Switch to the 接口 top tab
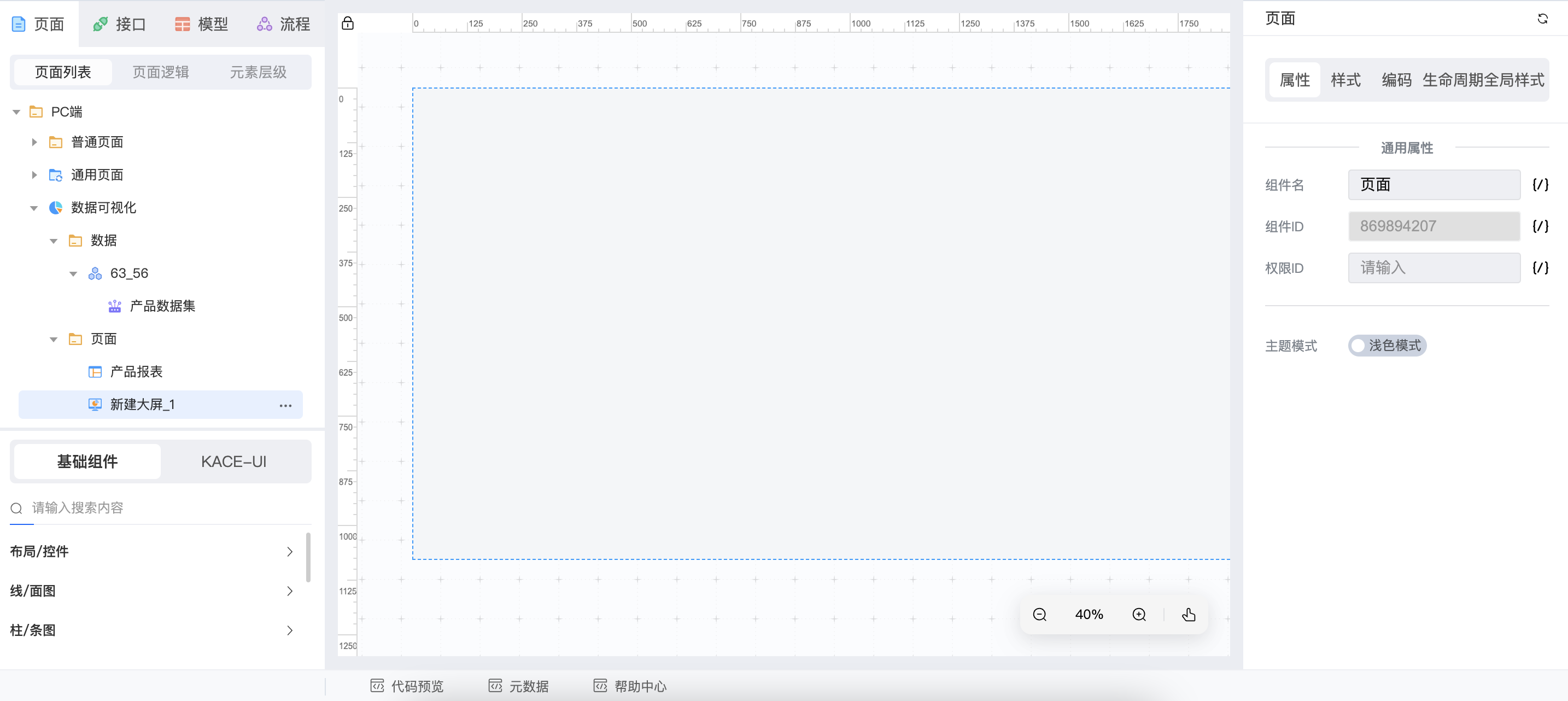This screenshot has width=1568, height=701. pos(119,25)
